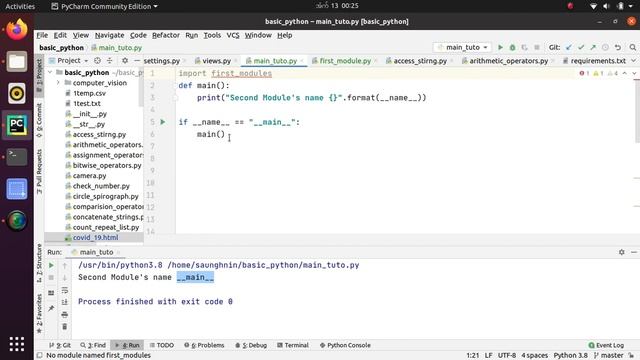Image resolution: width=640 pixels, height=360 pixels.
Task: Open the Problems tool window
Action: click(x=204, y=345)
